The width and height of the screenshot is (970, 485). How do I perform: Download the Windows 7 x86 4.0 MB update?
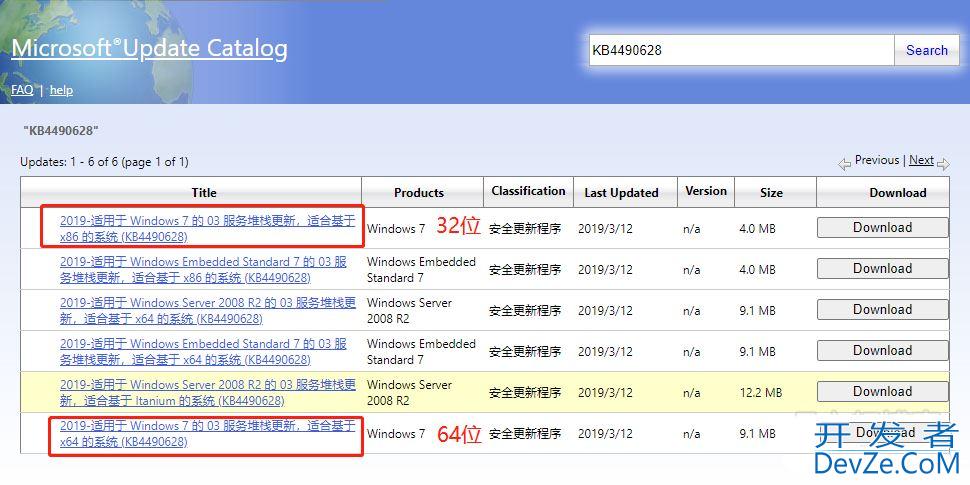pyautogui.click(x=882, y=228)
